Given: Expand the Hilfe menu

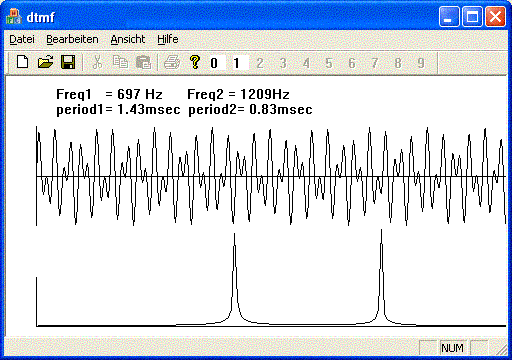Looking at the screenshot, I should [168, 39].
